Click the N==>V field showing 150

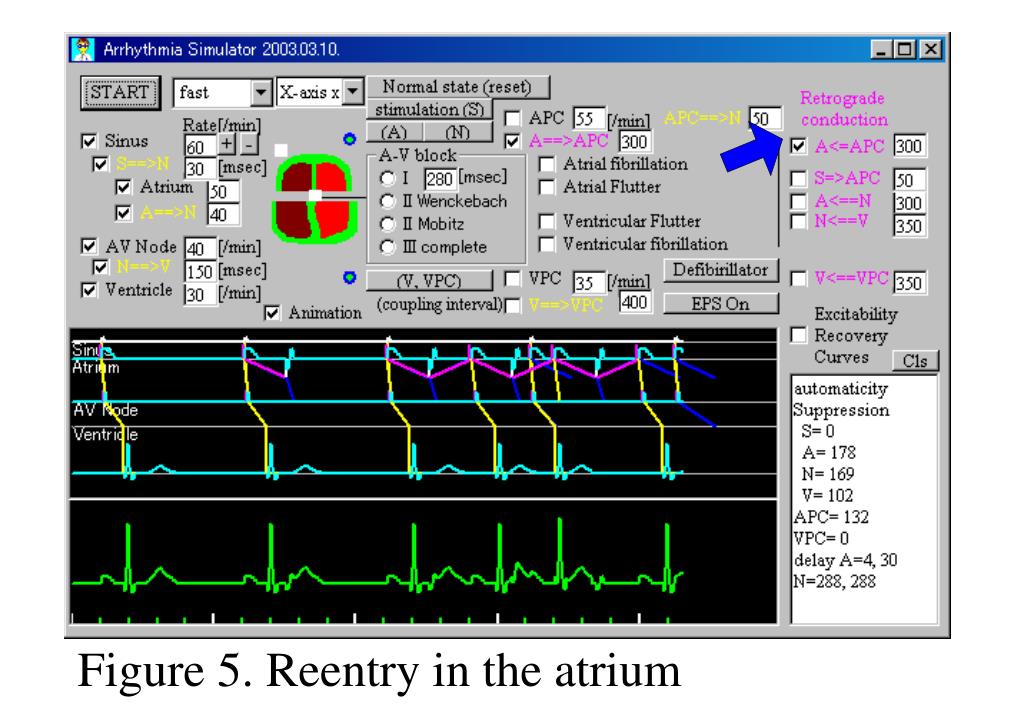coord(199,271)
